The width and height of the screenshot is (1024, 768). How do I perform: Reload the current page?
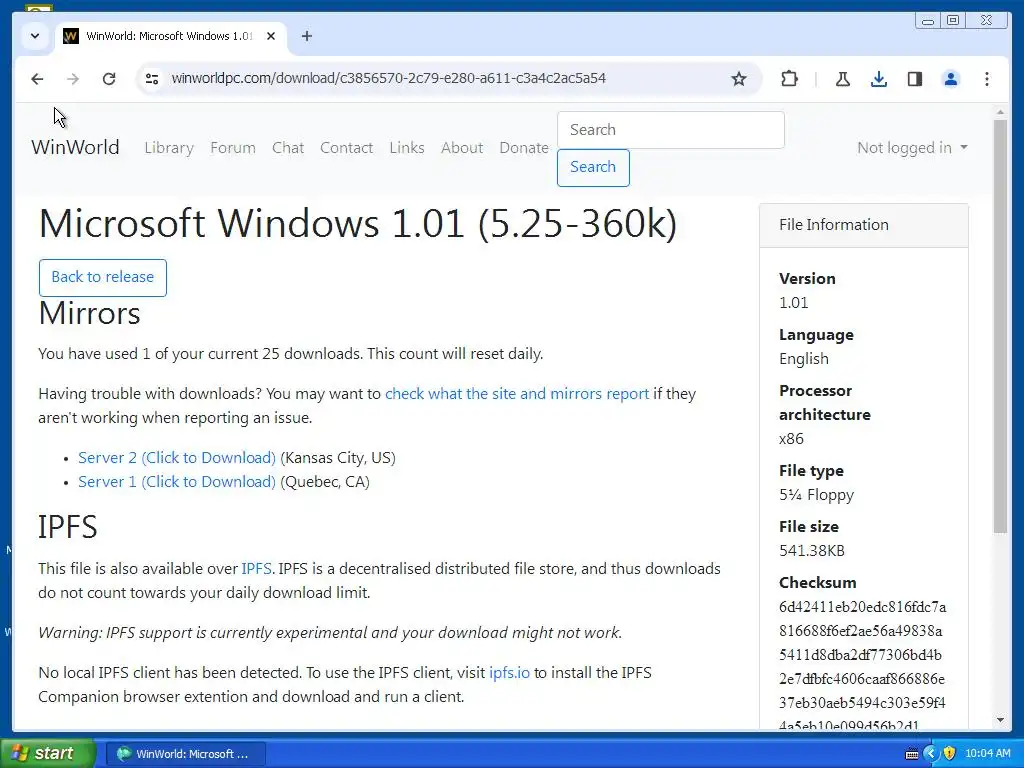pyautogui.click(x=109, y=79)
